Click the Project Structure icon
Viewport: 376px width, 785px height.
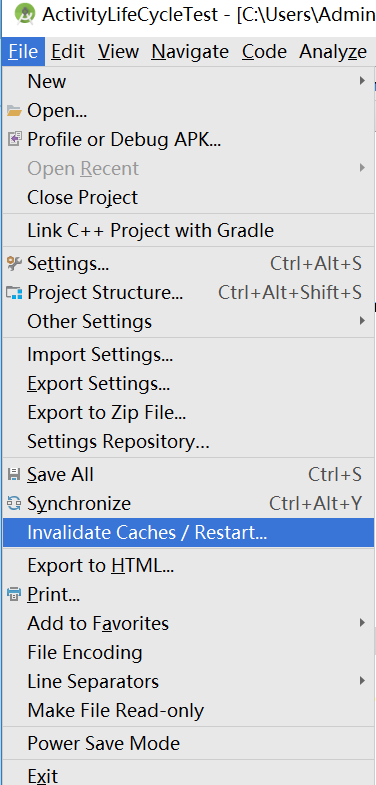coord(14,292)
